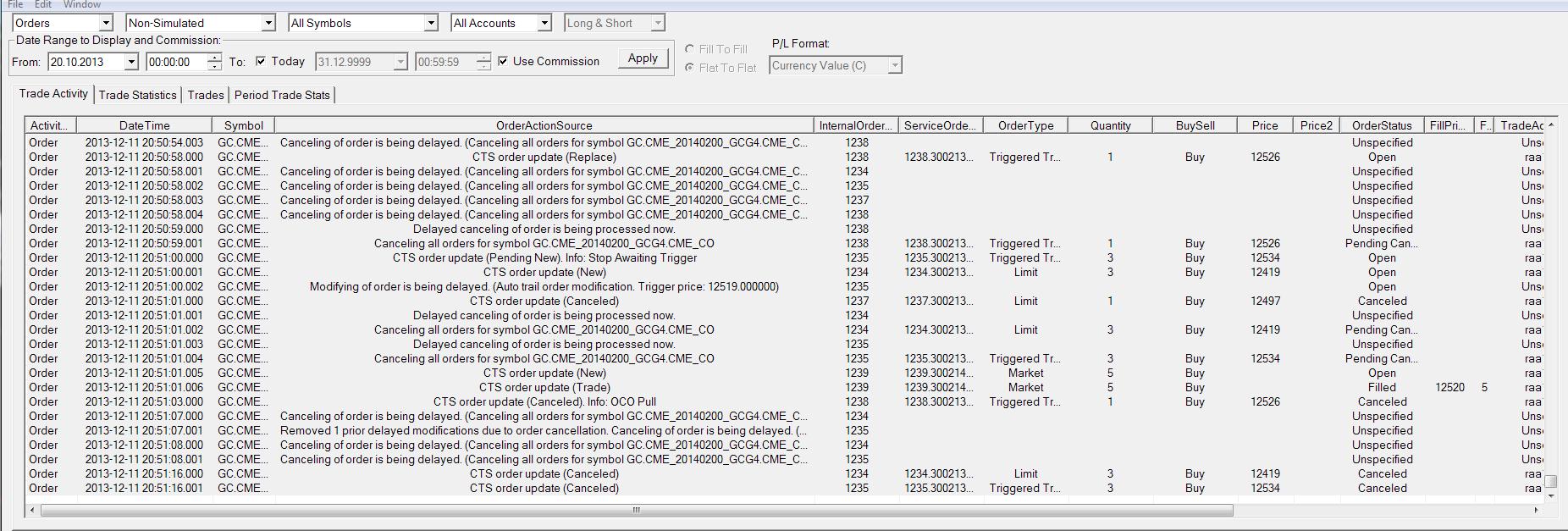Image resolution: width=1568 pixels, height=531 pixels.
Task: Sort by the ServiceOrde column header
Action: coord(940,125)
